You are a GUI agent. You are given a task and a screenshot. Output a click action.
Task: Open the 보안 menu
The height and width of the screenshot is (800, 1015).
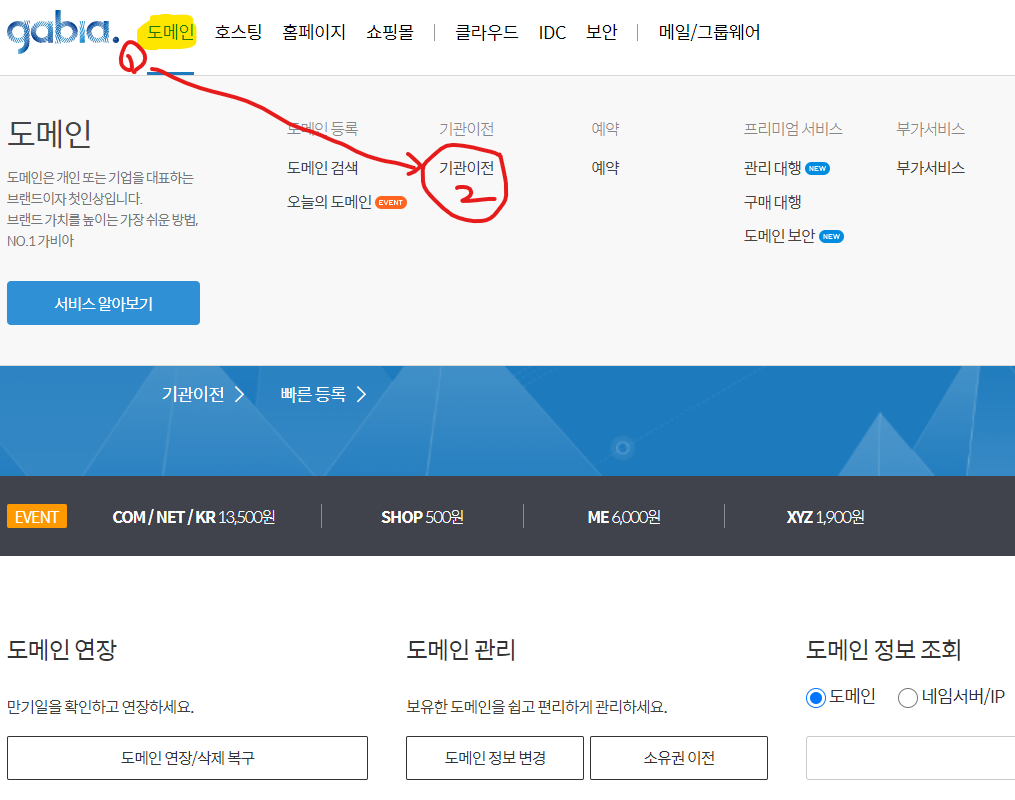point(602,32)
